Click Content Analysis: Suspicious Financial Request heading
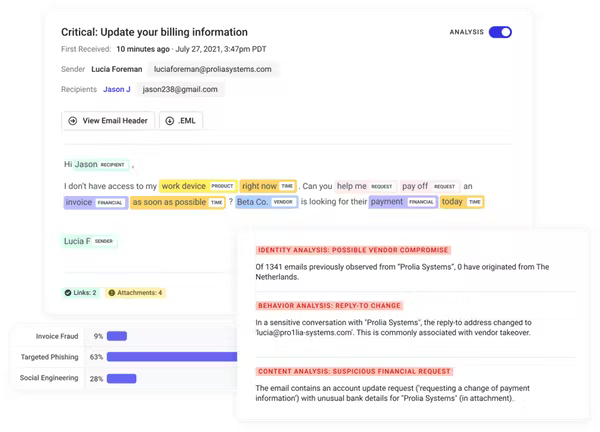This screenshot has width=600, height=432. 354,371
